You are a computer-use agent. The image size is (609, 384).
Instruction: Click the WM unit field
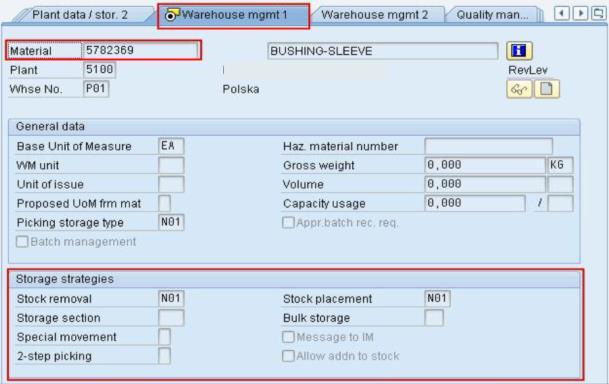coord(171,165)
